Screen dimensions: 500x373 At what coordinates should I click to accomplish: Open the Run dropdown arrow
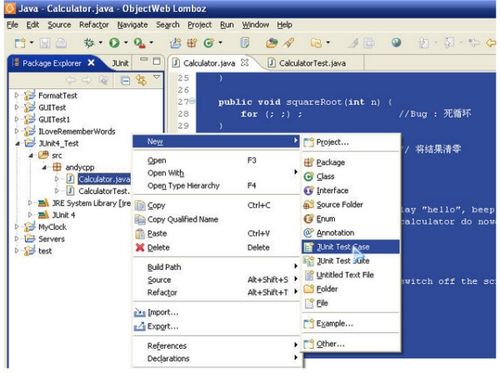coord(126,43)
